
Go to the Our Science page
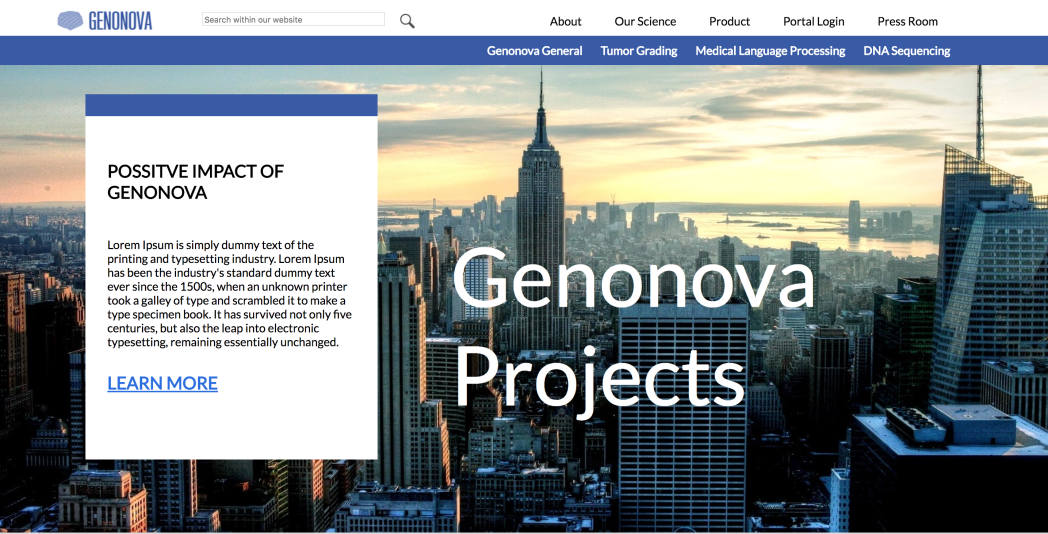pyautogui.click(x=645, y=21)
